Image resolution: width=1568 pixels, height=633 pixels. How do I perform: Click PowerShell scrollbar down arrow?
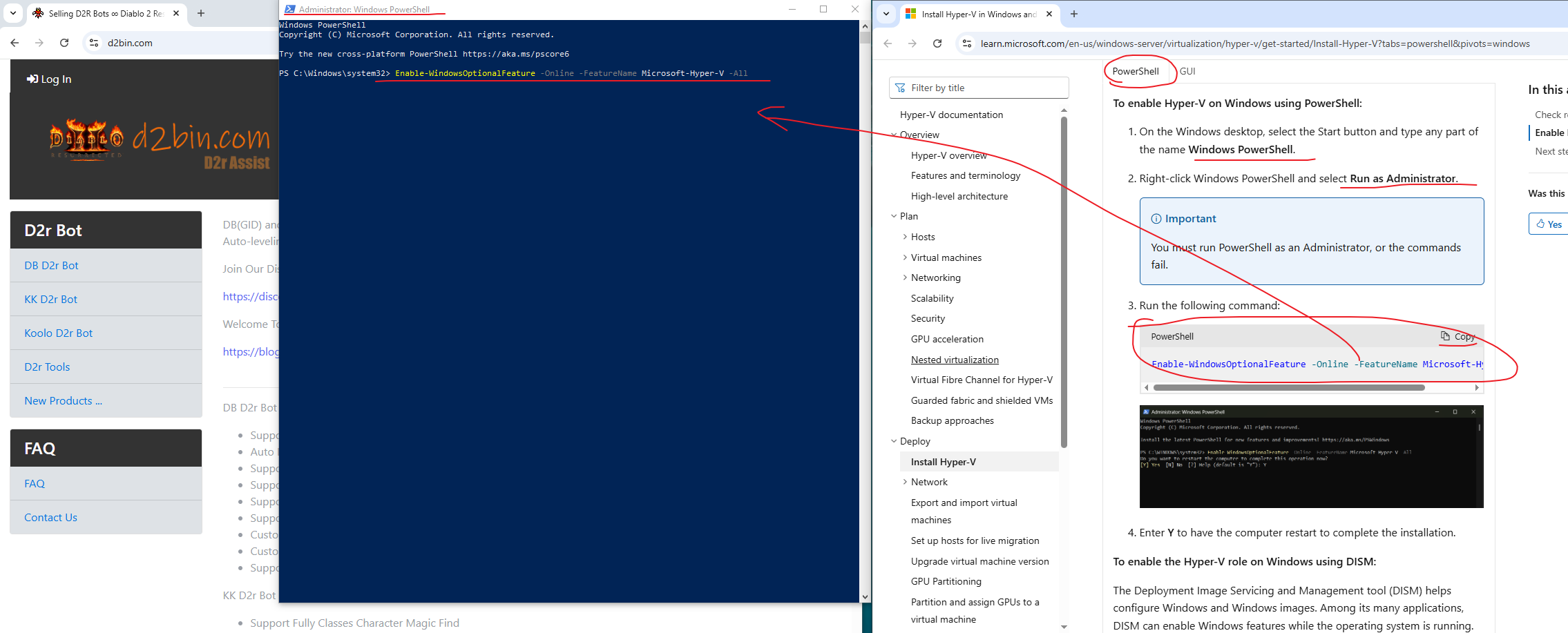pyautogui.click(x=865, y=597)
